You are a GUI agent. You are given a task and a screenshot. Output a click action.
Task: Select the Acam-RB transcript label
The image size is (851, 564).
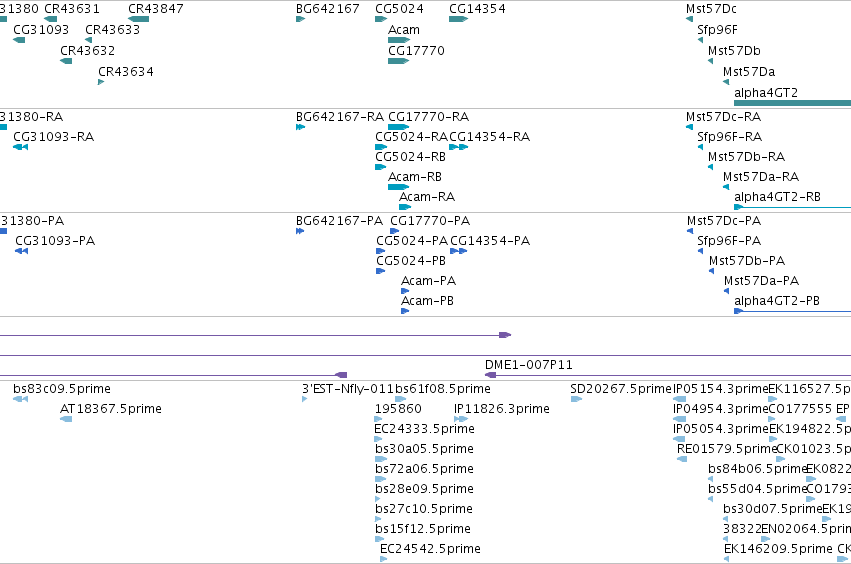(415, 177)
